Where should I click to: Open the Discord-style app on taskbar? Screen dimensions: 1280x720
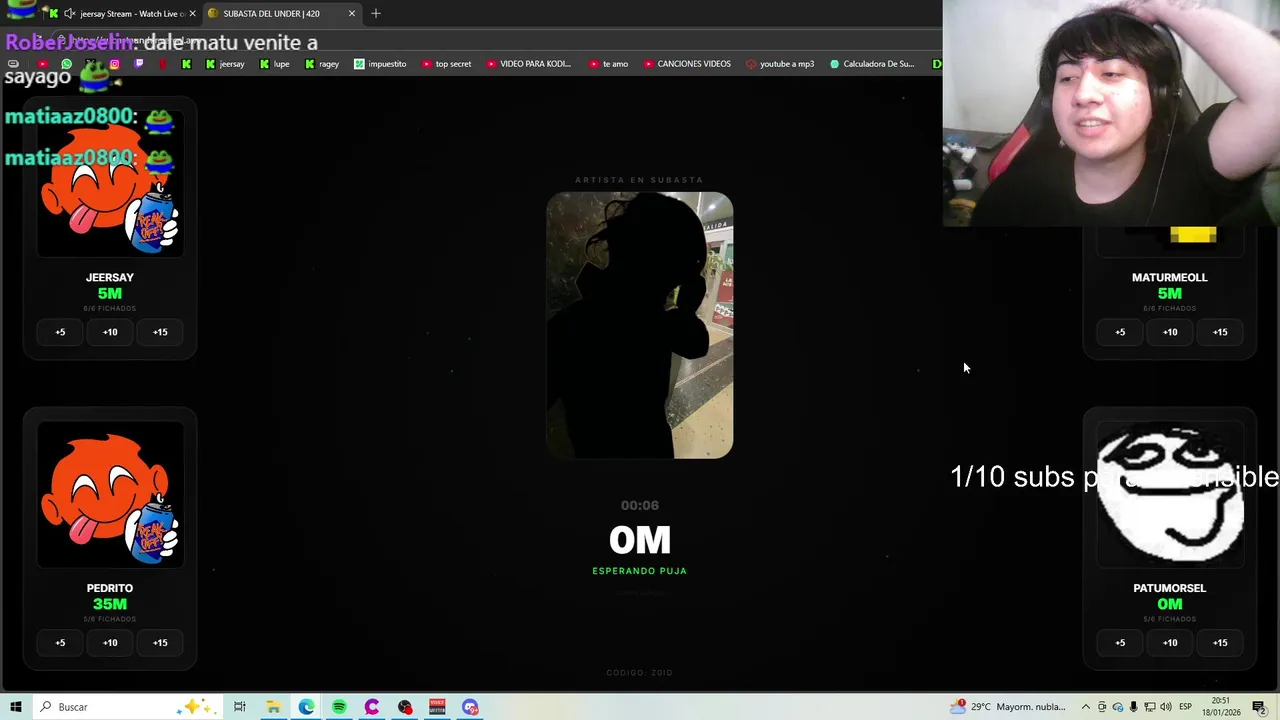[470, 707]
